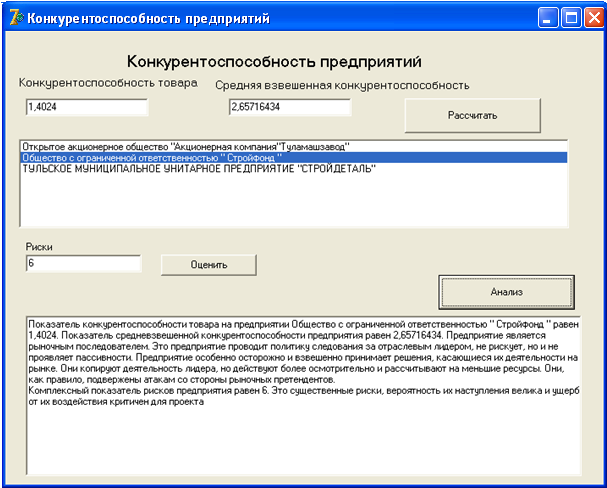Focus the field showing 2,65716434

point(290,107)
